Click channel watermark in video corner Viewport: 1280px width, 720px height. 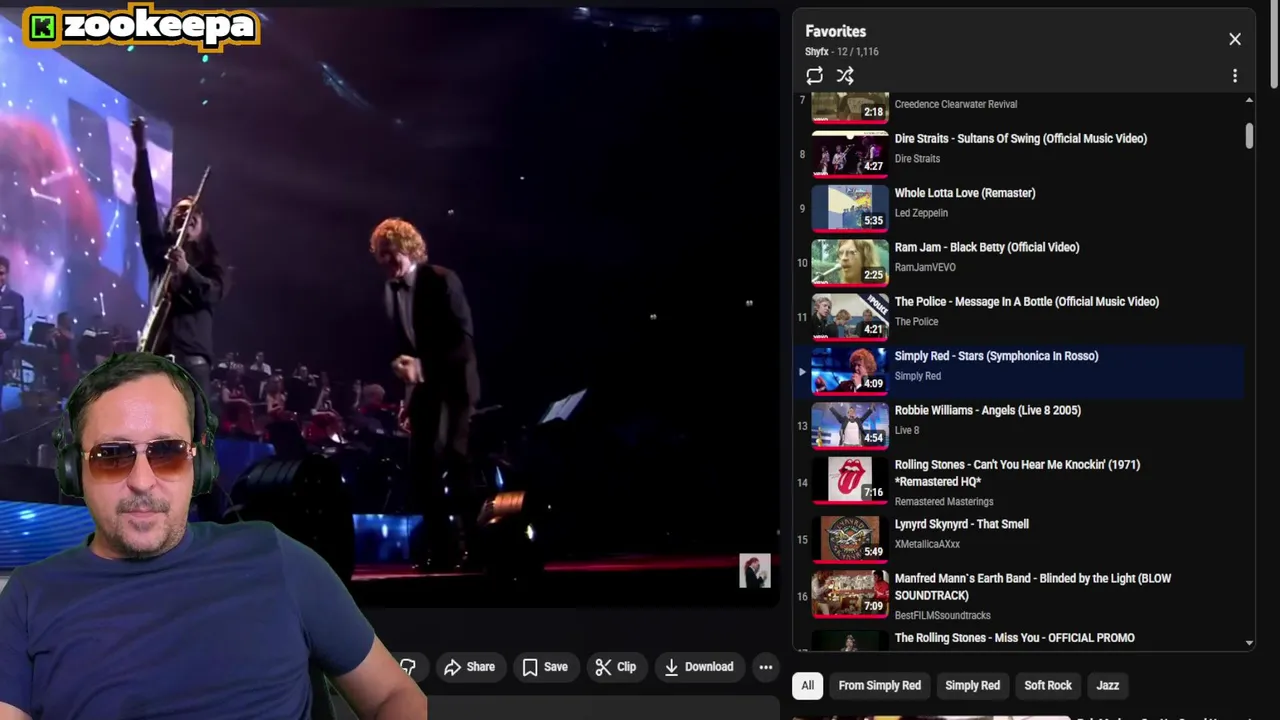pos(755,571)
